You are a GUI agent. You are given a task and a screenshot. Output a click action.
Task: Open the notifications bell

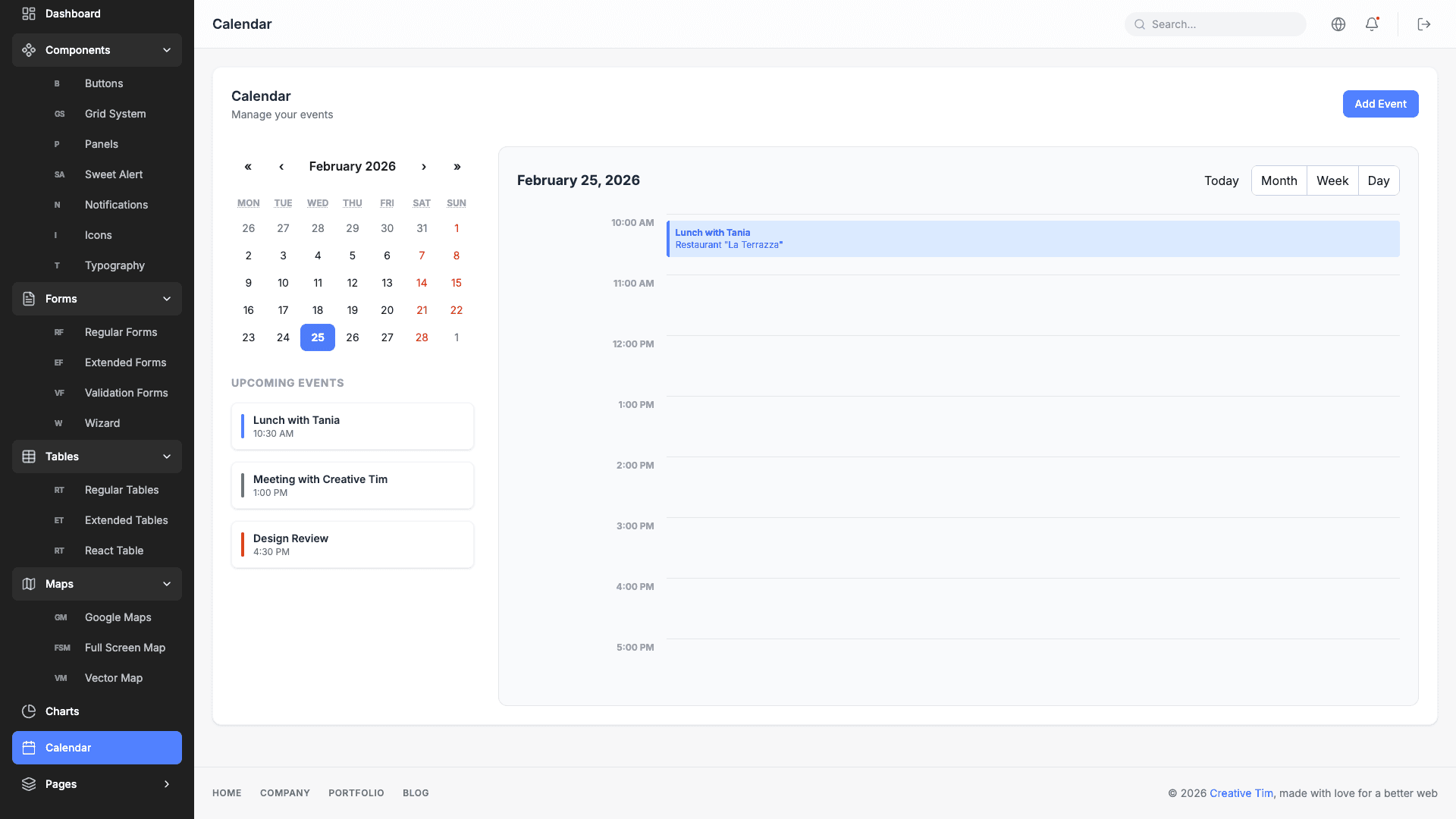click(1371, 24)
